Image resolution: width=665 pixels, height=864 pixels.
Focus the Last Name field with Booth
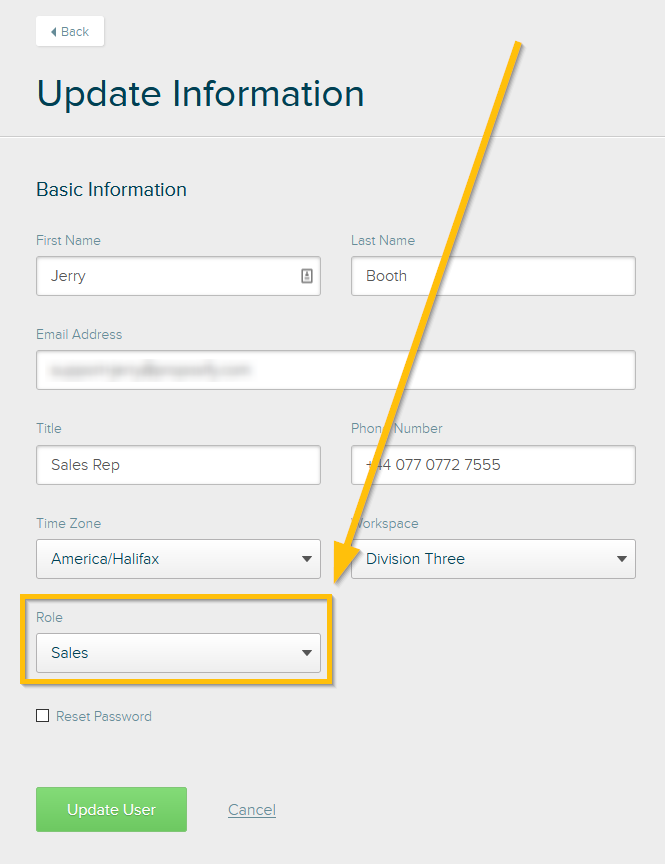494,276
